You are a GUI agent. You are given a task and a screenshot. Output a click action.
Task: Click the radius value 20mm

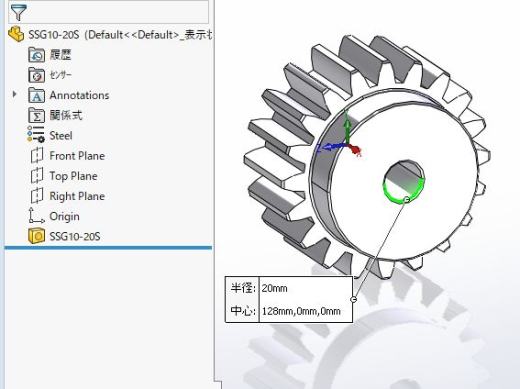(x=274, y=288)
